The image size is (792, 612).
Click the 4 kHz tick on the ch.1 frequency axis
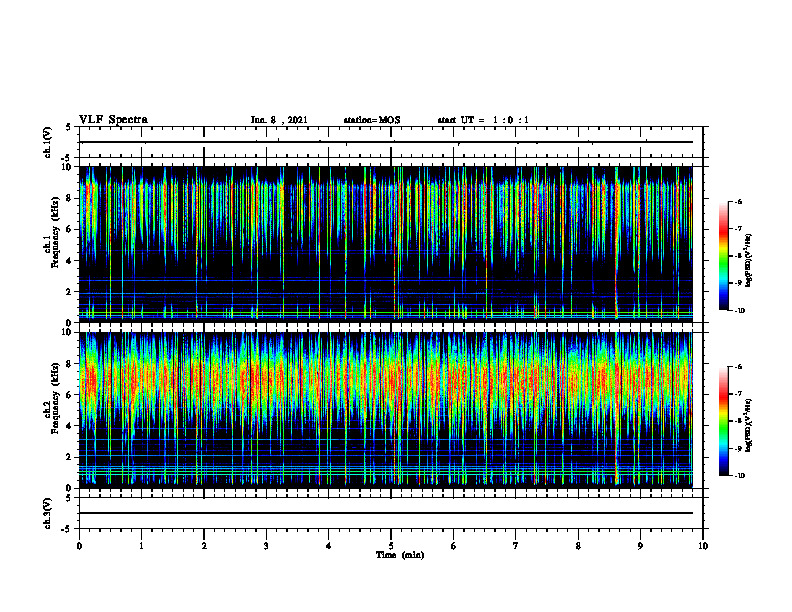(x=70, y=261)
